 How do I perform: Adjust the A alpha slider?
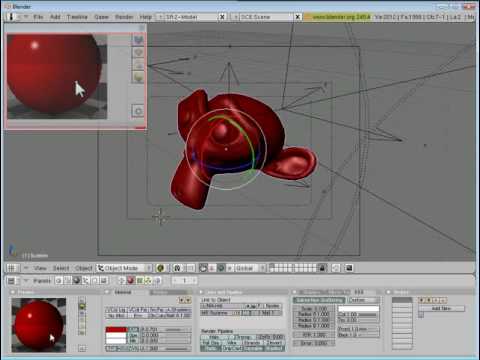165,349
